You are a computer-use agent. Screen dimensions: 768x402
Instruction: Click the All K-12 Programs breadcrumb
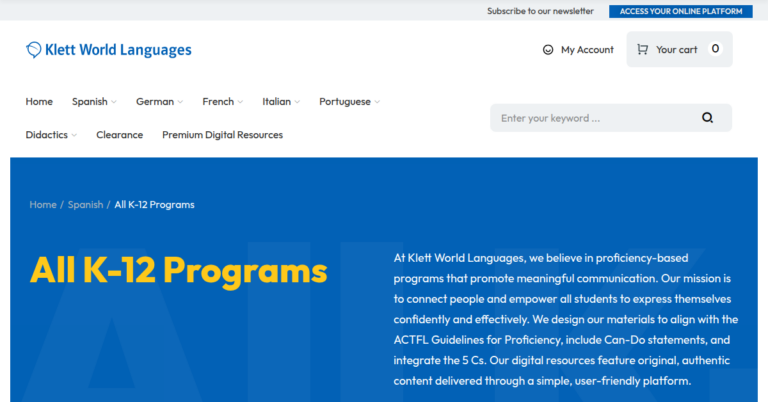click(154, 205)
